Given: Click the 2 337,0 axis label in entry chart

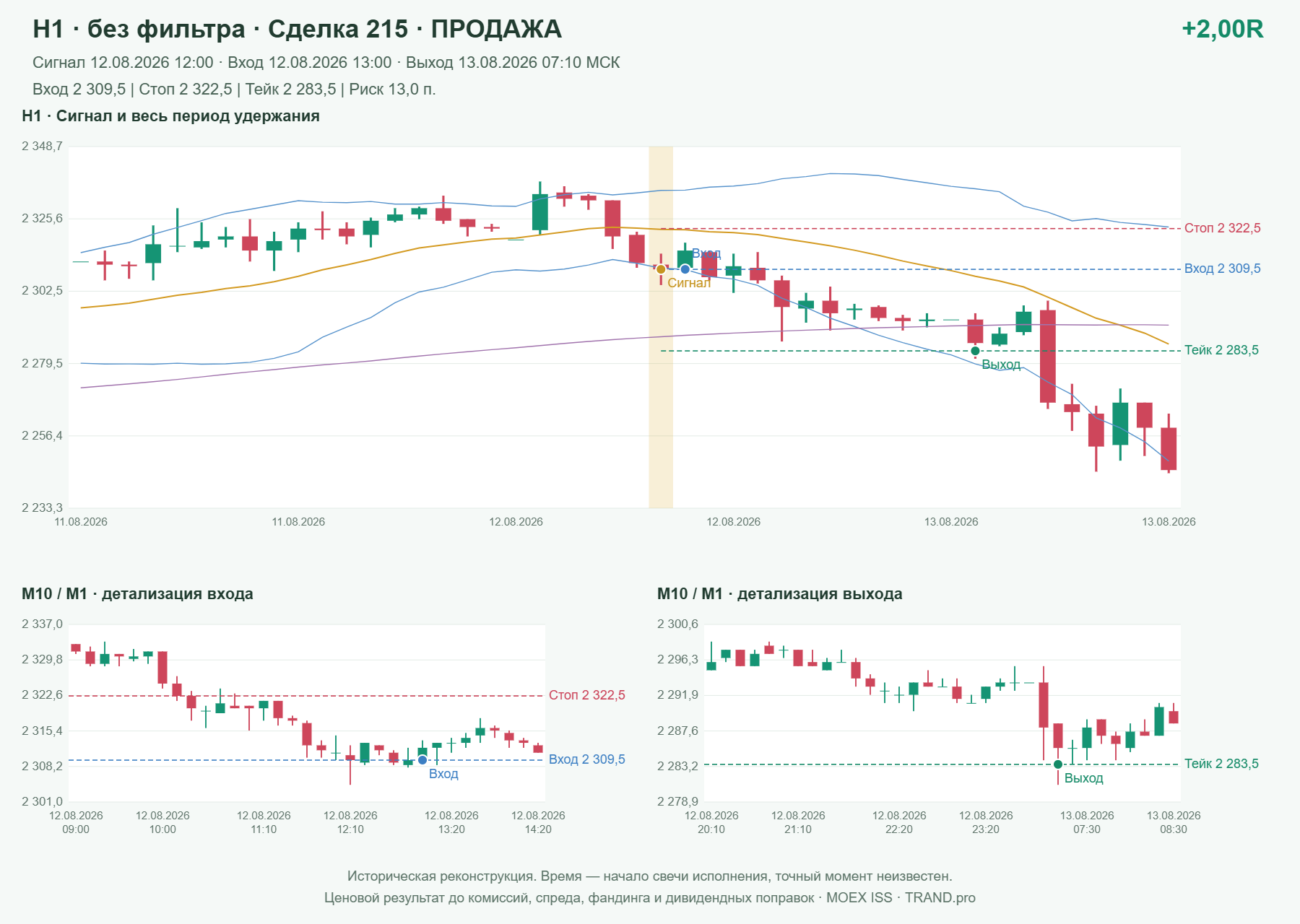Looking at the screenshot, I should (x=42, y=624).
